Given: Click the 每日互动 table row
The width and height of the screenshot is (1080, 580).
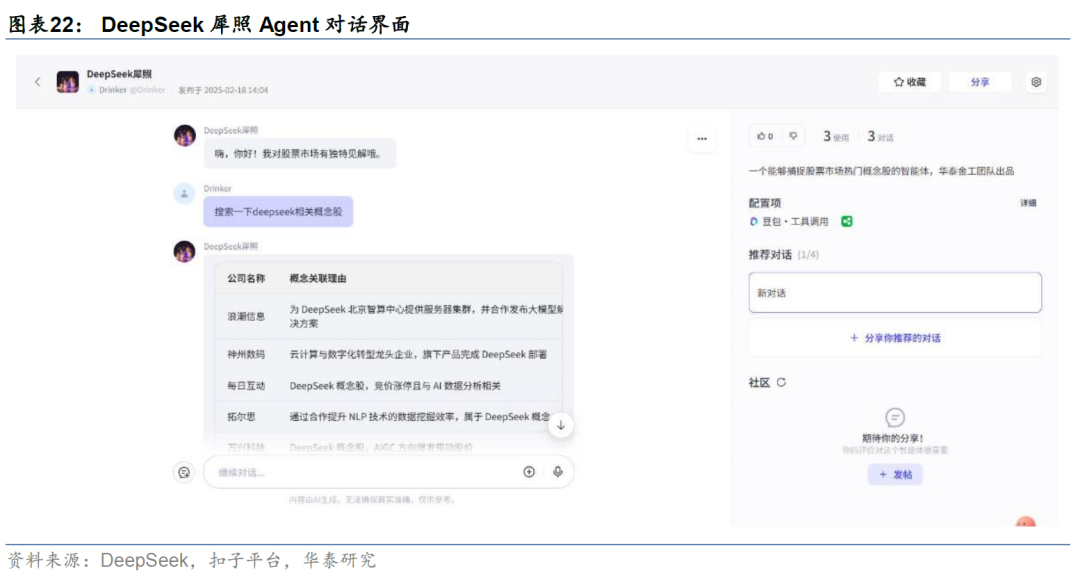Looking at the screenshot, I should [389, 386].
